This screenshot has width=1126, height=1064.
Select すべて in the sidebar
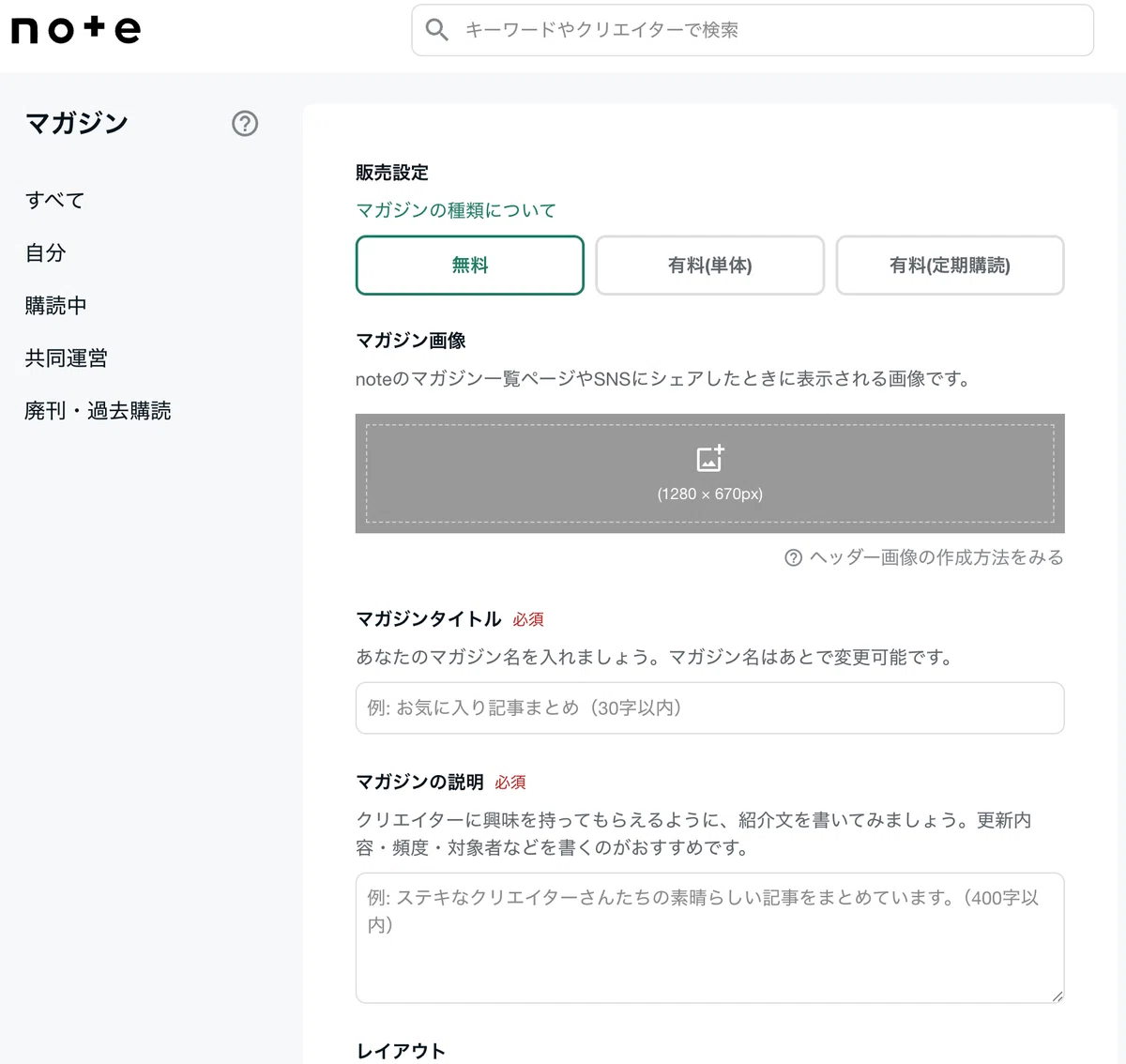54,200
